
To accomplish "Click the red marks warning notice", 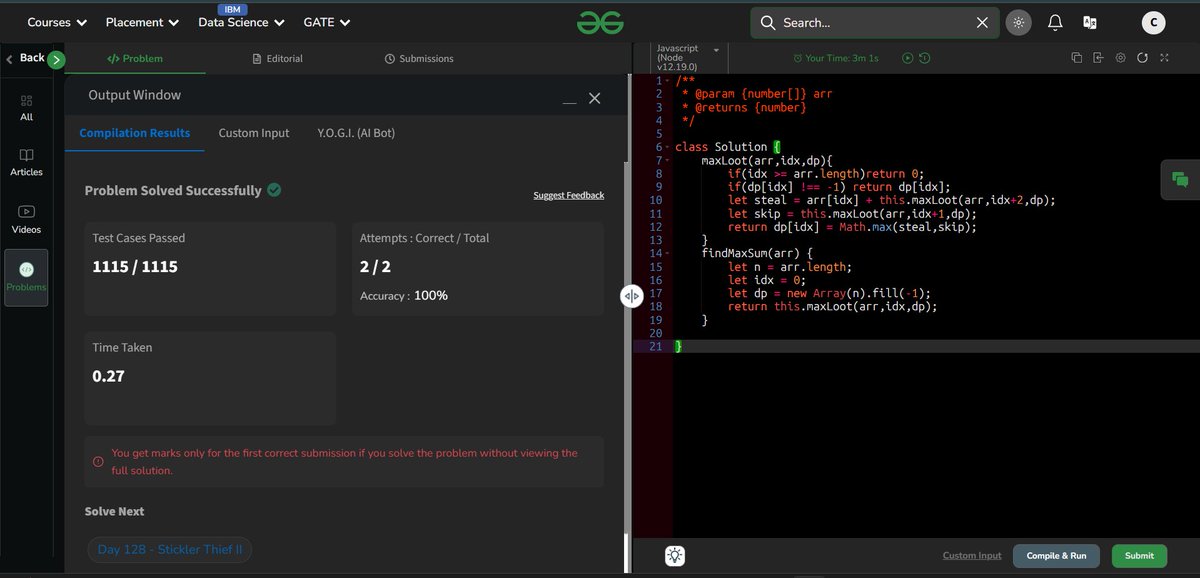I will [x=344, y=461].
